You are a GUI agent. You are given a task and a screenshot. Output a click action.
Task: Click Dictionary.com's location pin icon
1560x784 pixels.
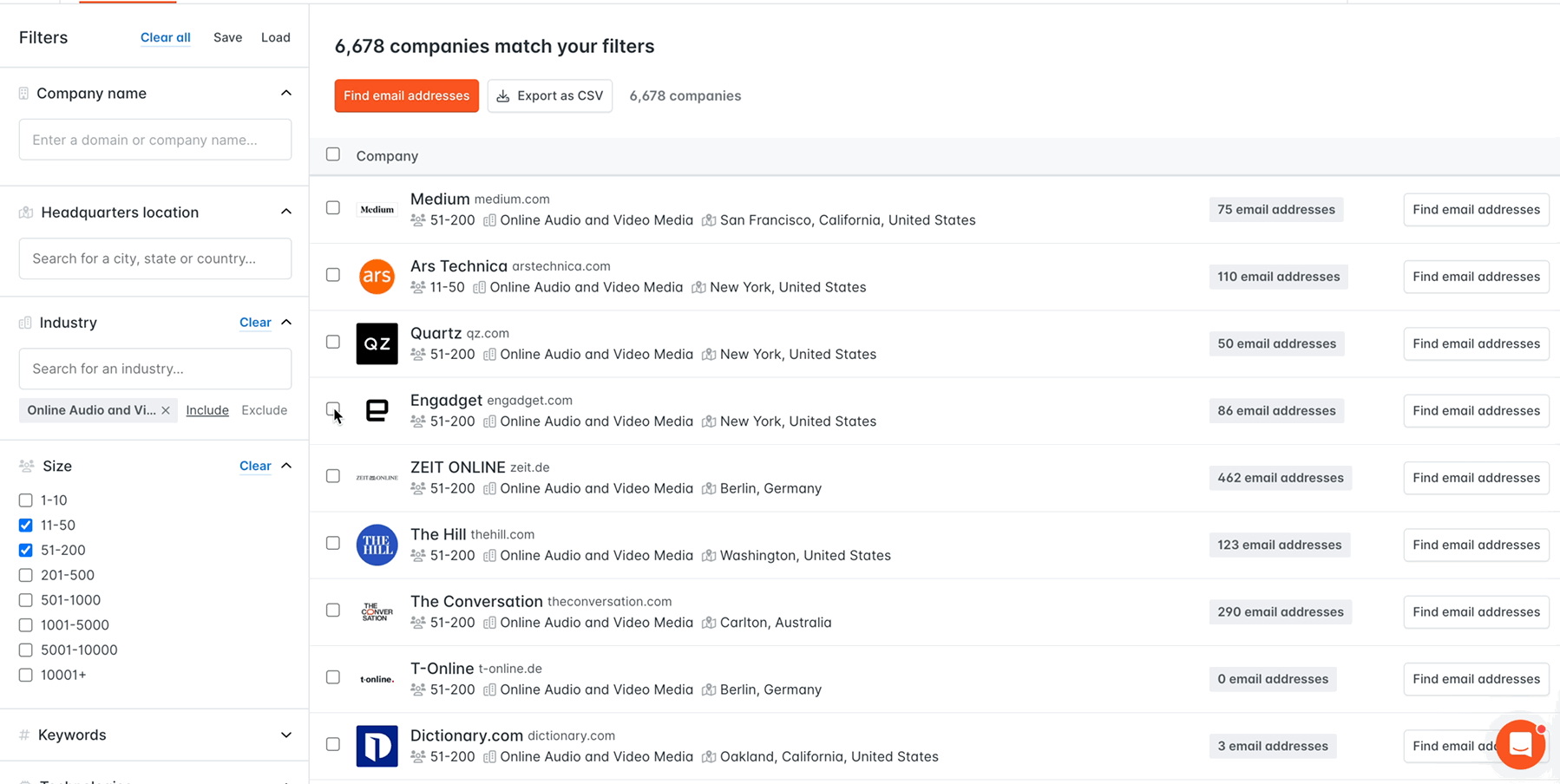pos(709,757)
